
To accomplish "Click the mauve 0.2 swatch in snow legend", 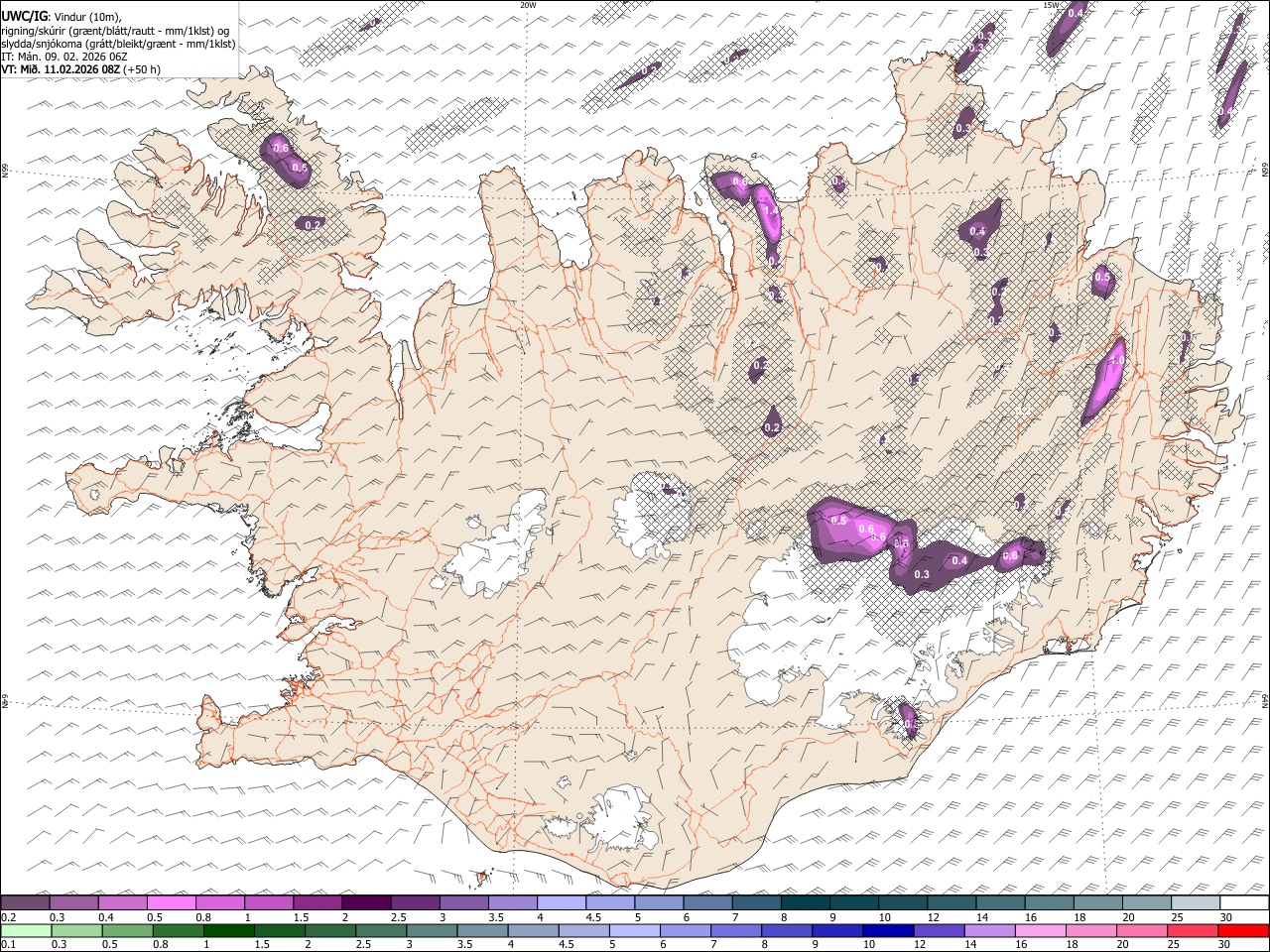I will (x=25, y=903).
